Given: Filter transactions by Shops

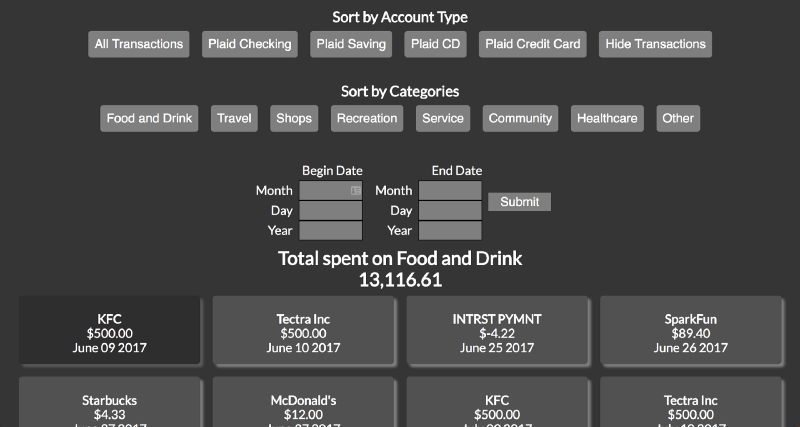Looking at the screenshot, I should click(294, 118).
